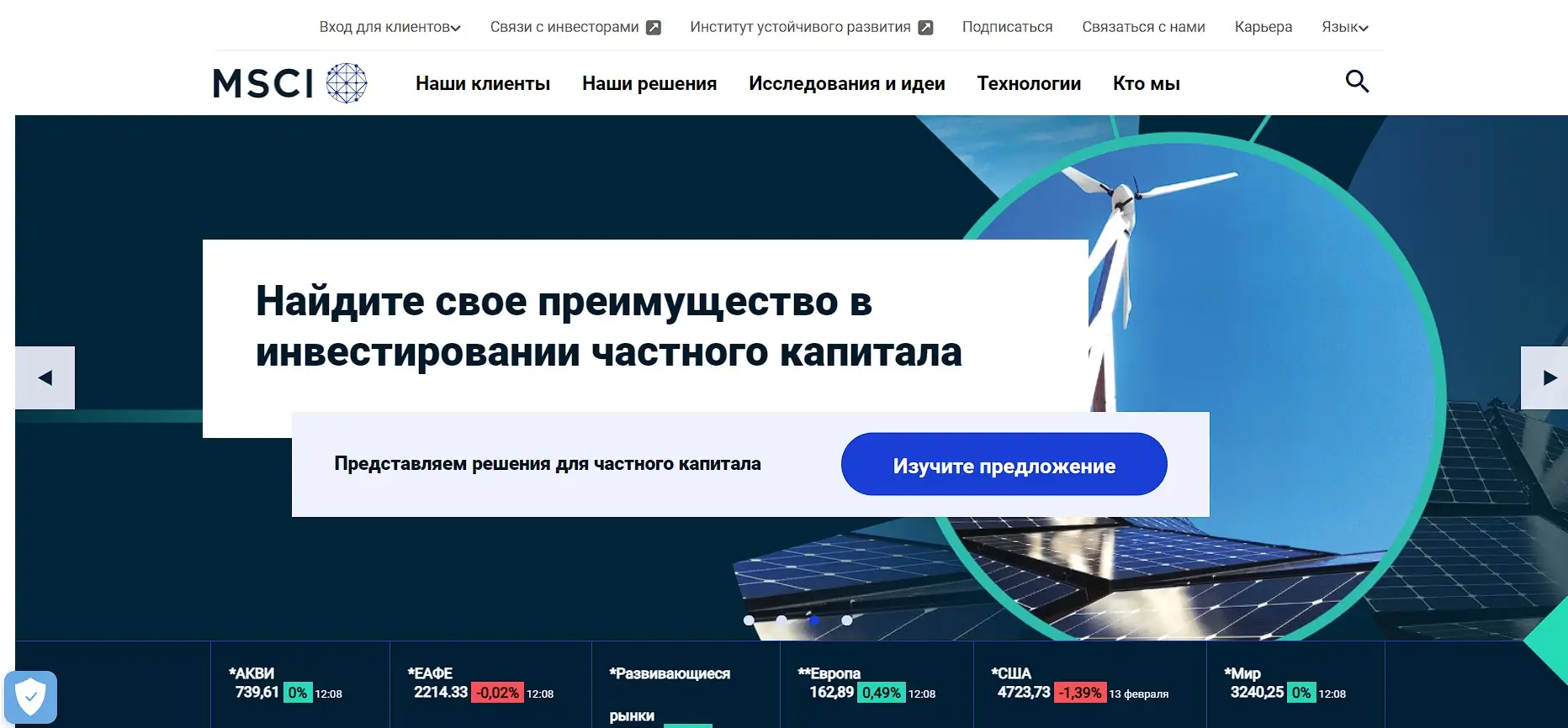
Task: Click the -0,02% change badge
Action: click(x=497, y=693)
